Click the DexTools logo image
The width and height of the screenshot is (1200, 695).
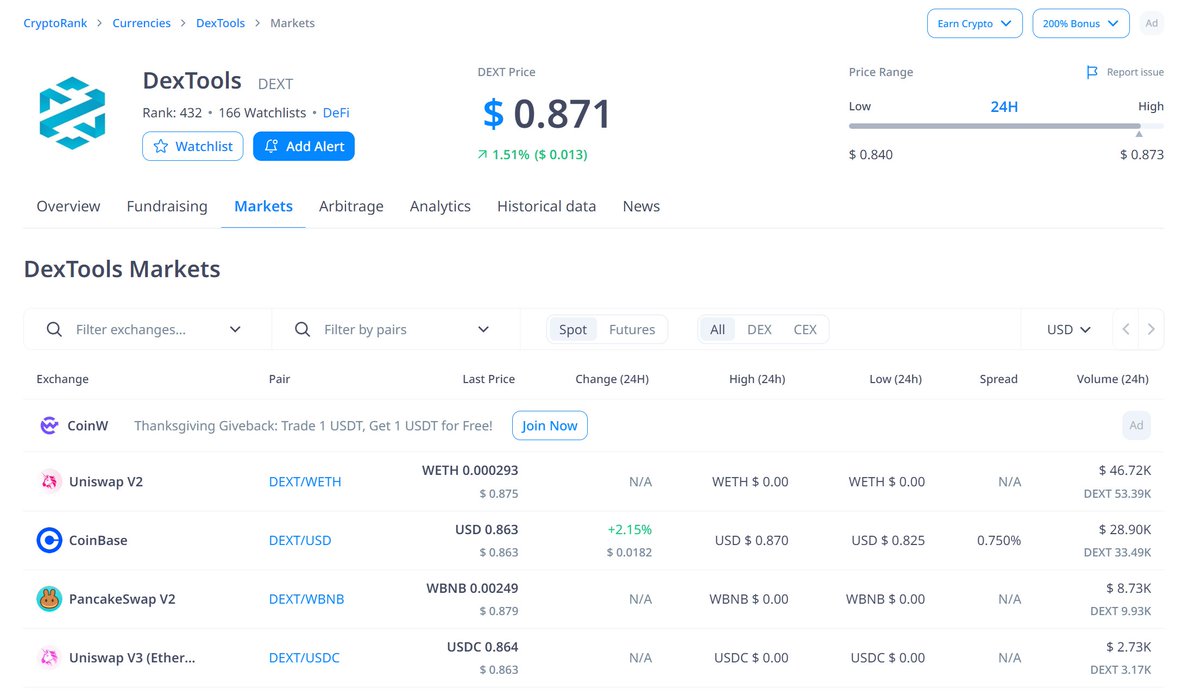click(72, 113)
